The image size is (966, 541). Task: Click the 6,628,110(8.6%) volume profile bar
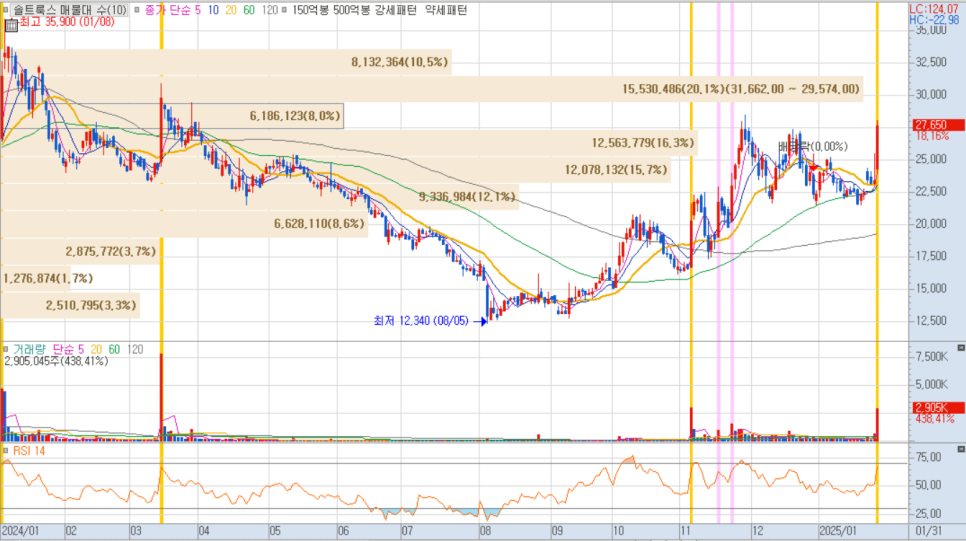pos(185,224)
